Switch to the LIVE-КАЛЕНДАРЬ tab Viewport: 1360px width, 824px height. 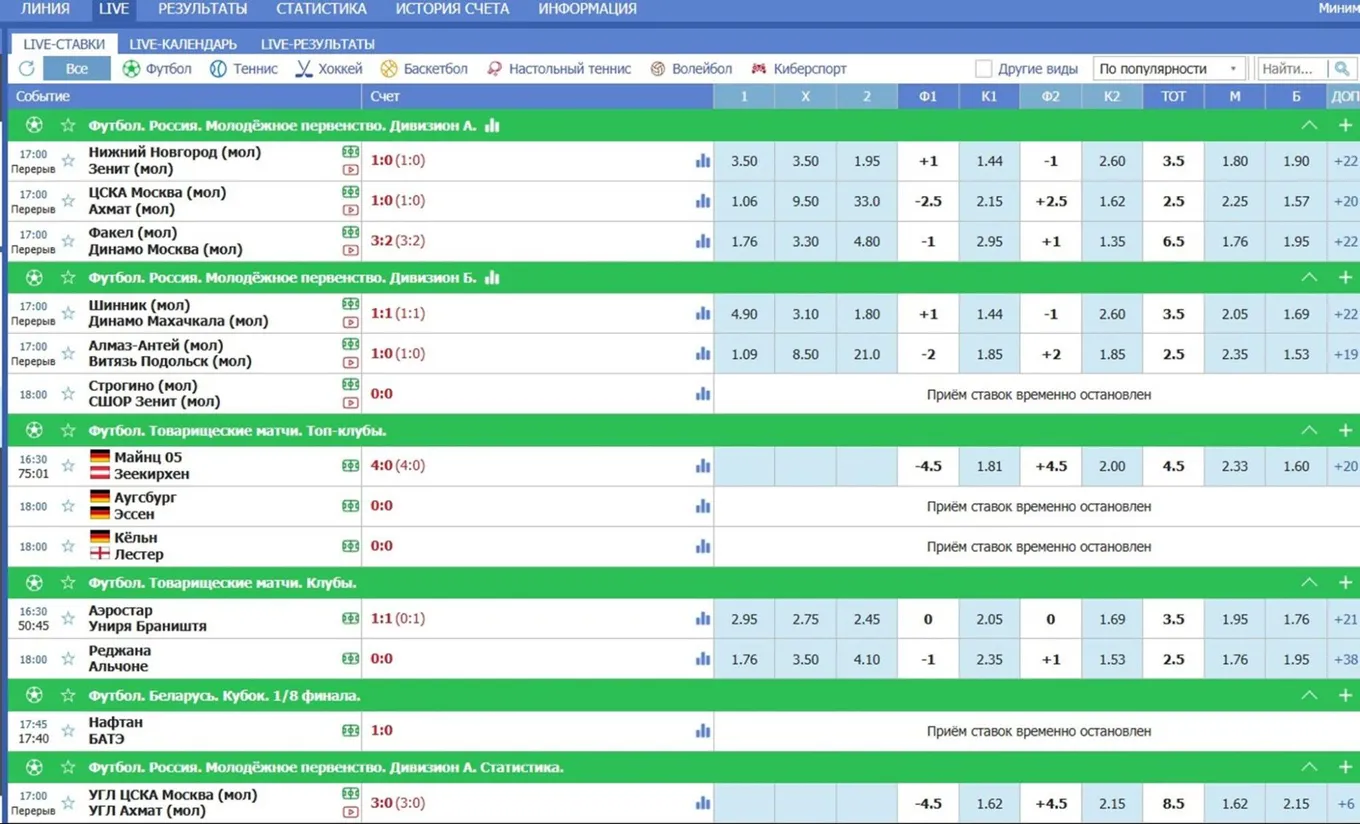[183, 44]
